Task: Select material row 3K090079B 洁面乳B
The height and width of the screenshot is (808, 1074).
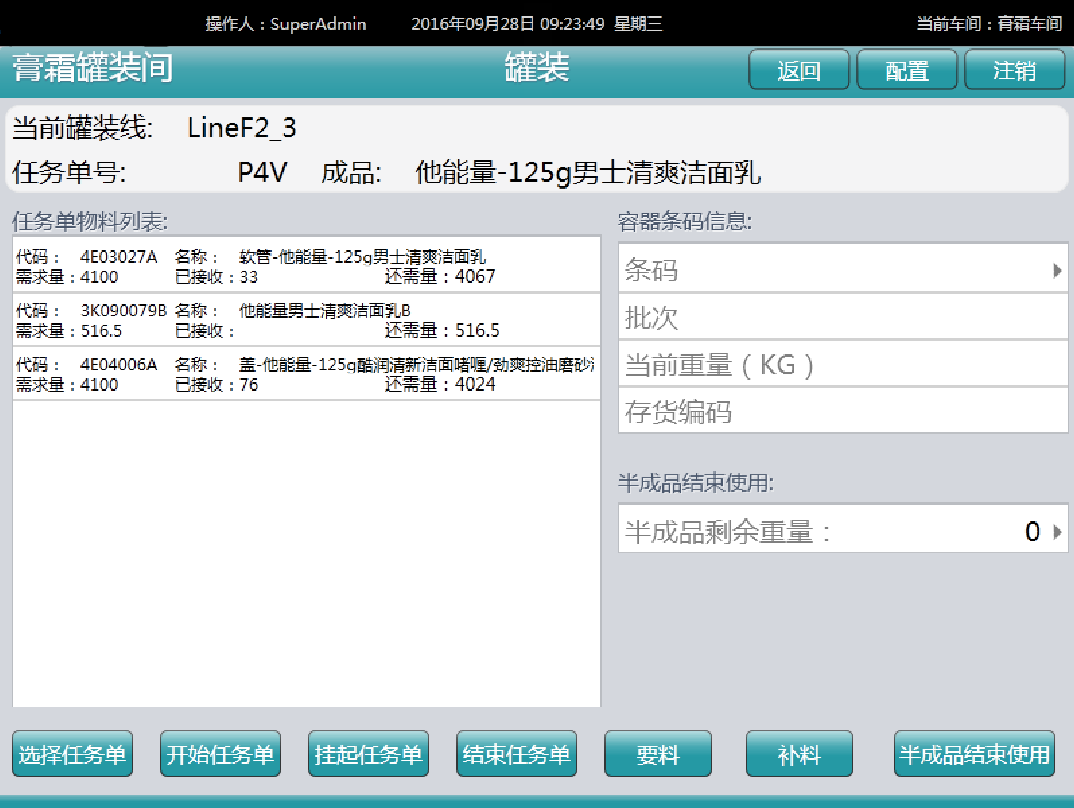Action: 306,320
